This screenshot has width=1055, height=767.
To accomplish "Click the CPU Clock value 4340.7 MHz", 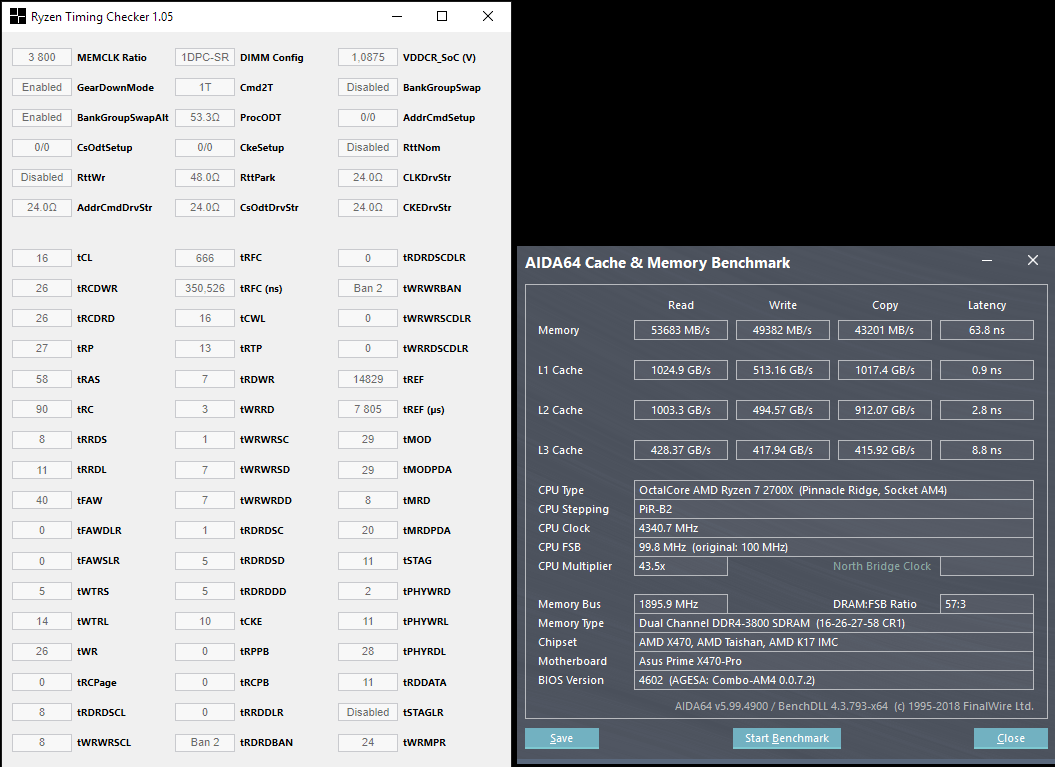I will click(x=834, y=528).
